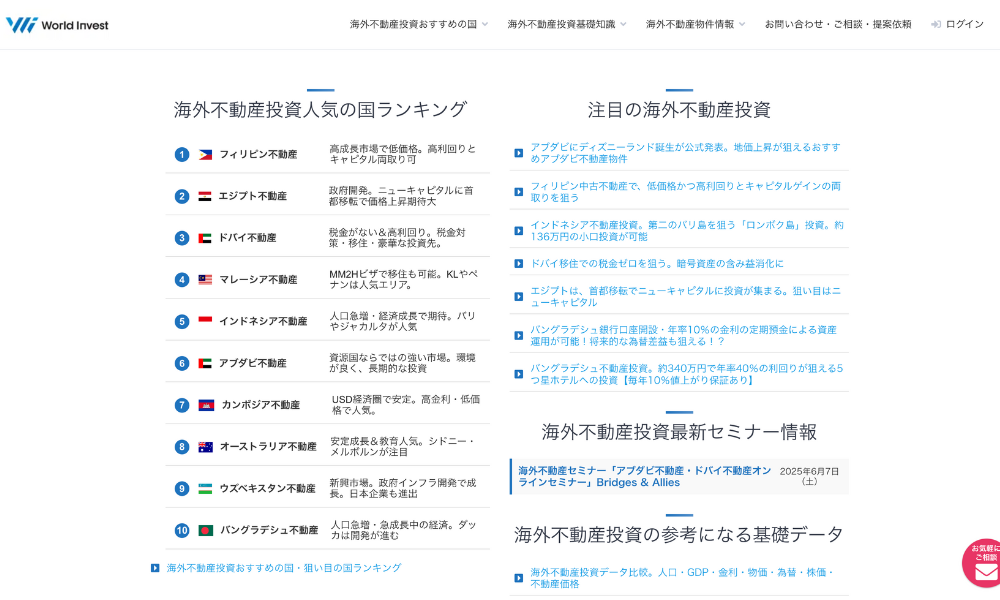This screenshot has width=1000, height=600.
Task: Click the login arrow icon
Action: point(935,24)
